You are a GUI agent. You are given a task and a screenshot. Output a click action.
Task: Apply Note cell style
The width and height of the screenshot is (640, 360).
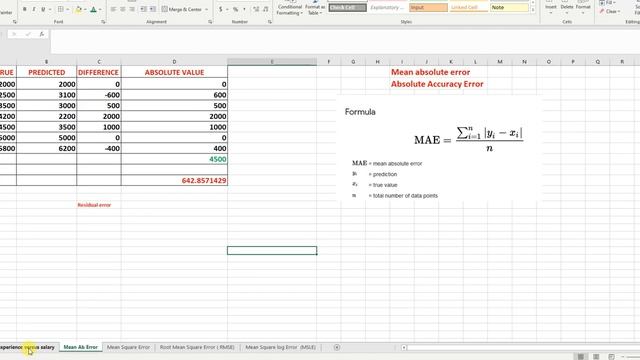[x=509, y=7]
